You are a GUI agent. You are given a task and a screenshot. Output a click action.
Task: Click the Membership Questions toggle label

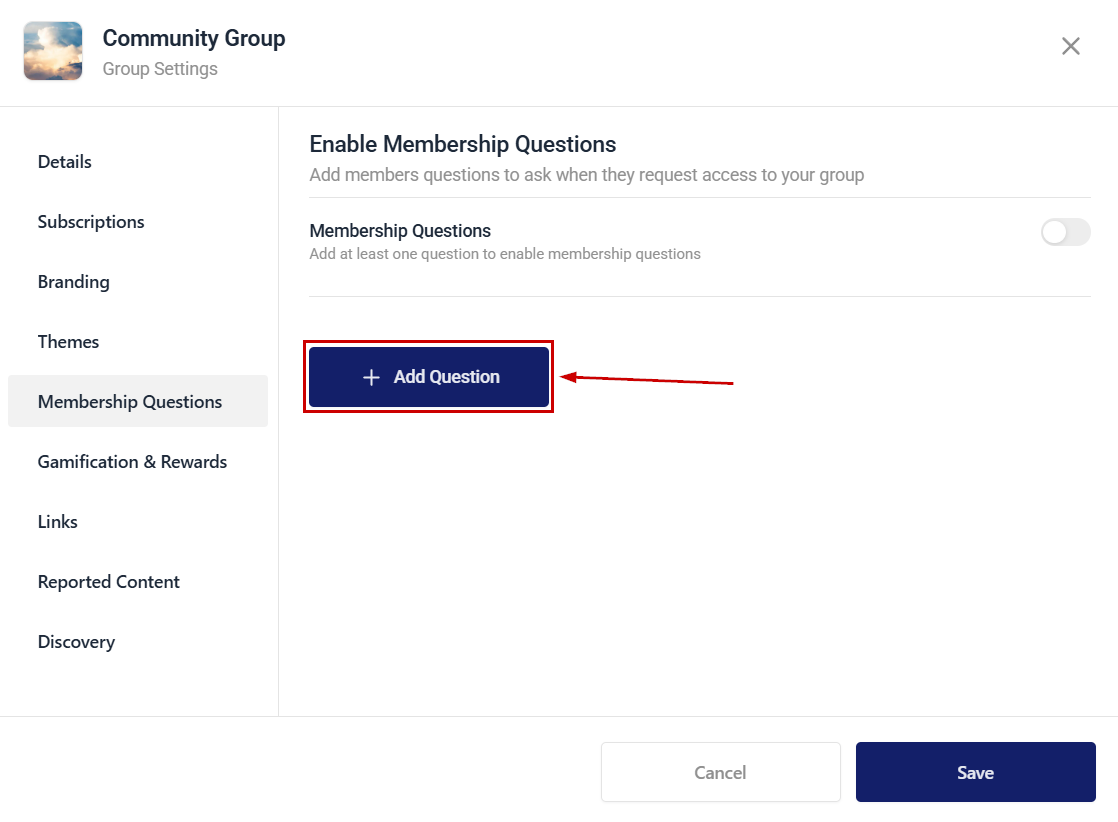click(x=400, y=231)
